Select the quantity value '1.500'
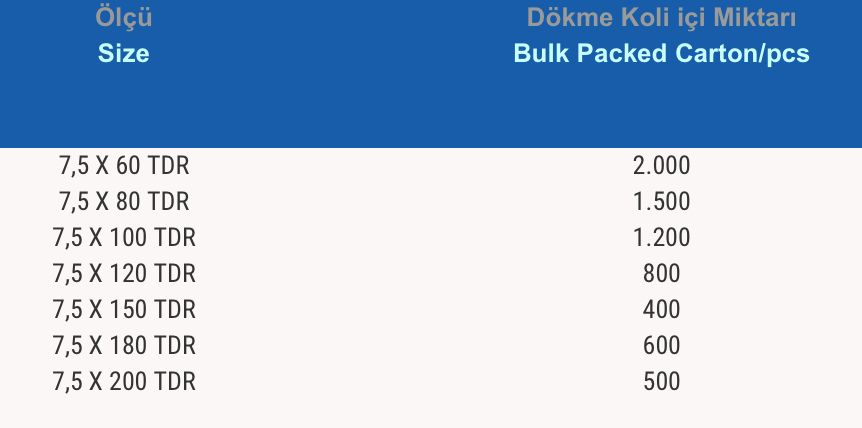862x428 pixels. tap(661, 202)
